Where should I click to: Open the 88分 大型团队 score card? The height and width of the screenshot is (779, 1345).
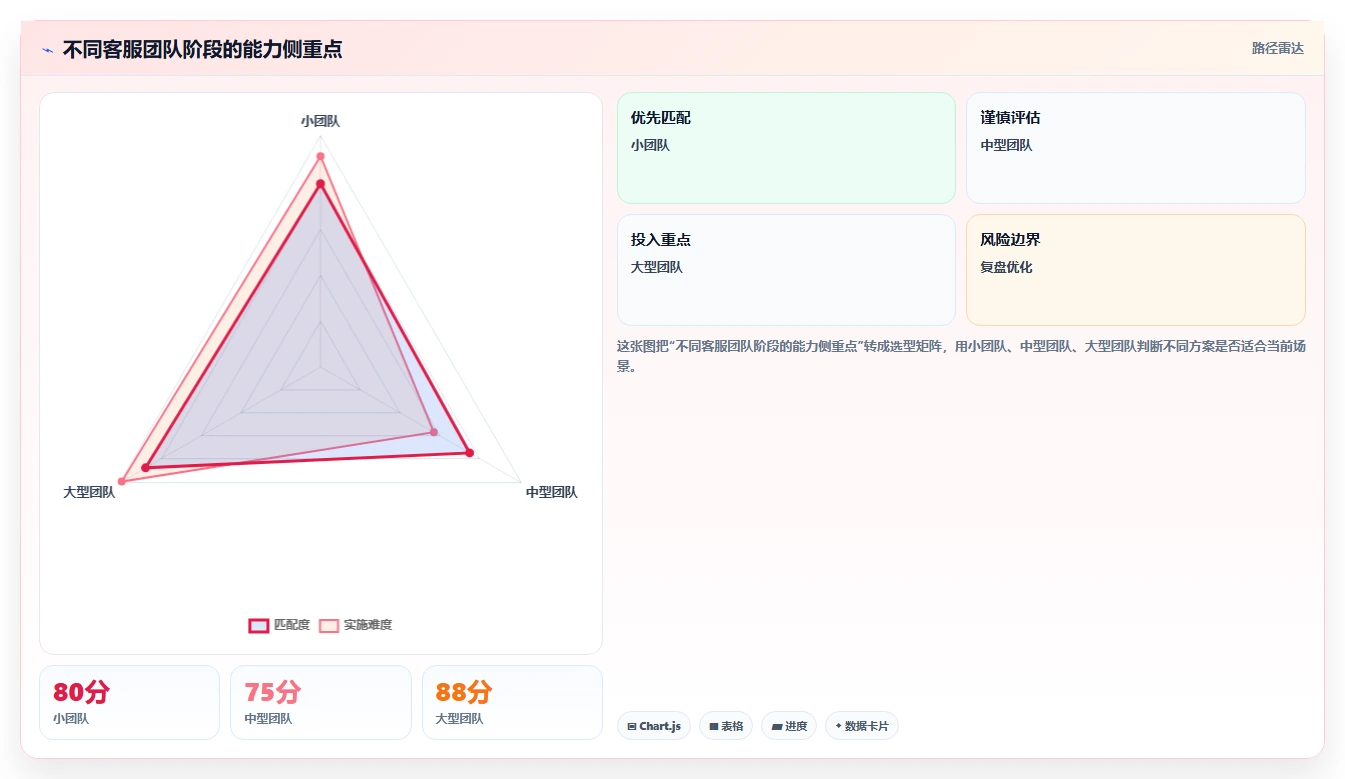pyautogui.click(x=512, y=702)
